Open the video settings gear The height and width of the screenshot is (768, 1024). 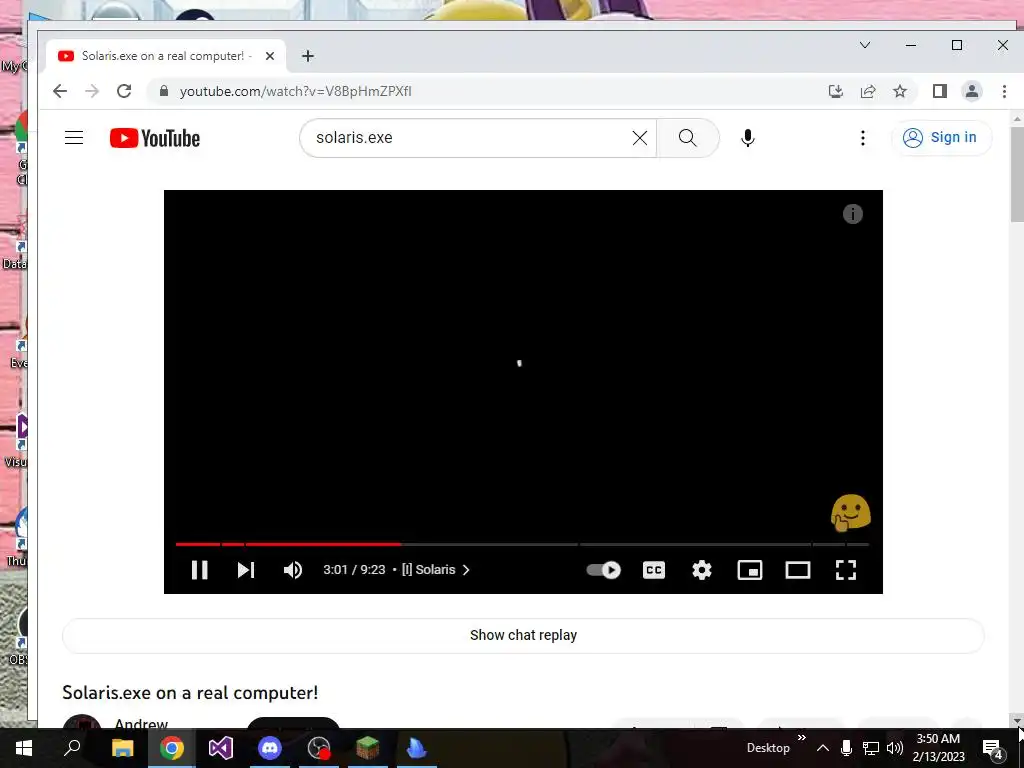(x=702, y=570)
